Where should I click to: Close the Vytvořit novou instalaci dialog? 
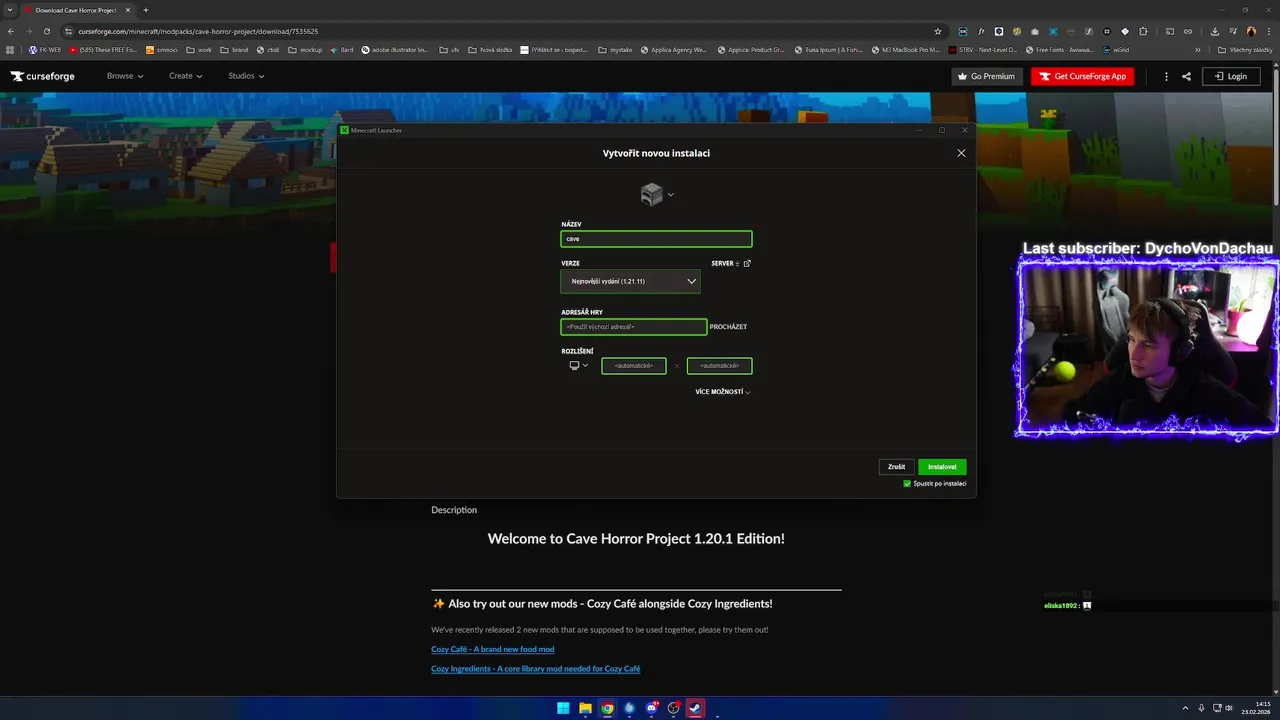961,153
